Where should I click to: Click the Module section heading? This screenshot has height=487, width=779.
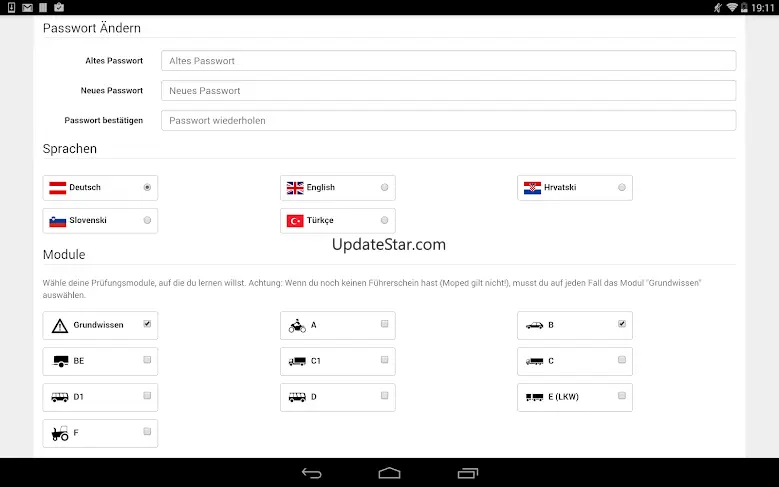click(64, 254)
